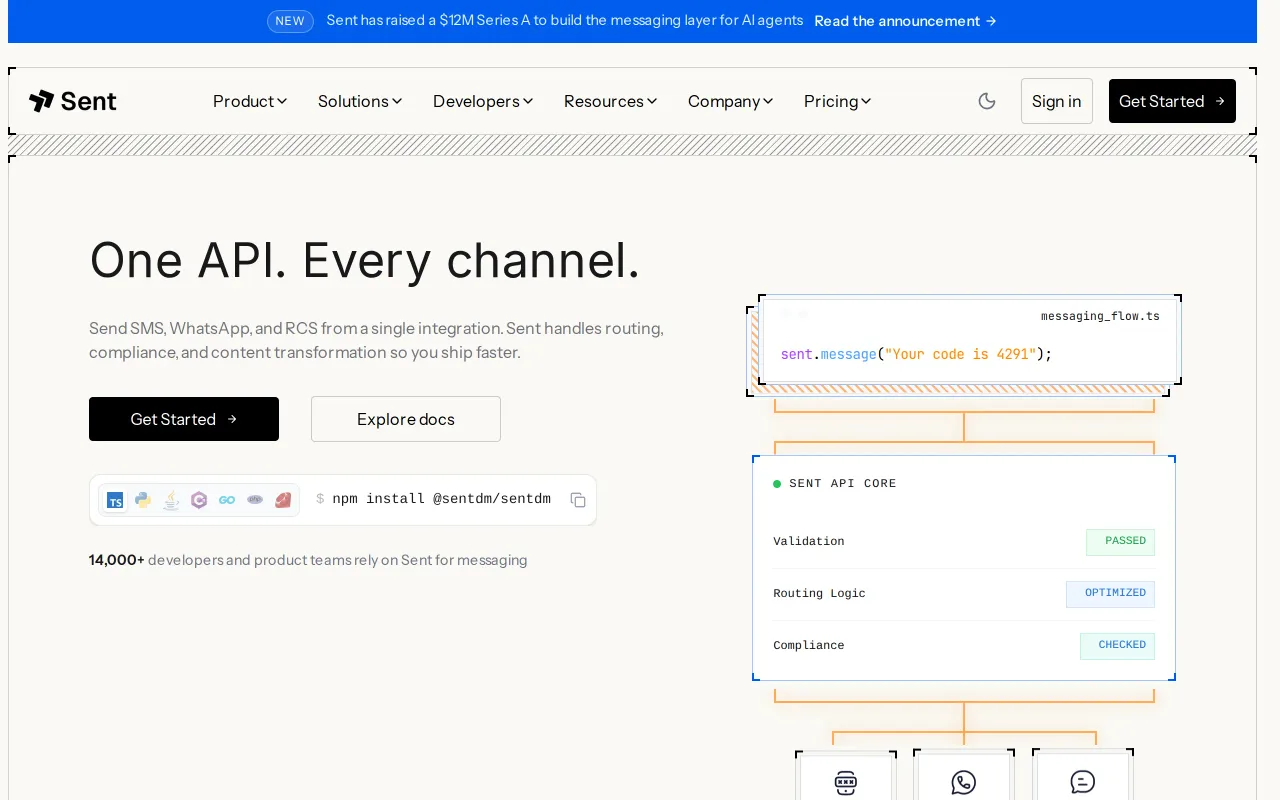Click the Routing Logic row label
This screenshot has width=1280, height=800.
click(x=820, y=593)
